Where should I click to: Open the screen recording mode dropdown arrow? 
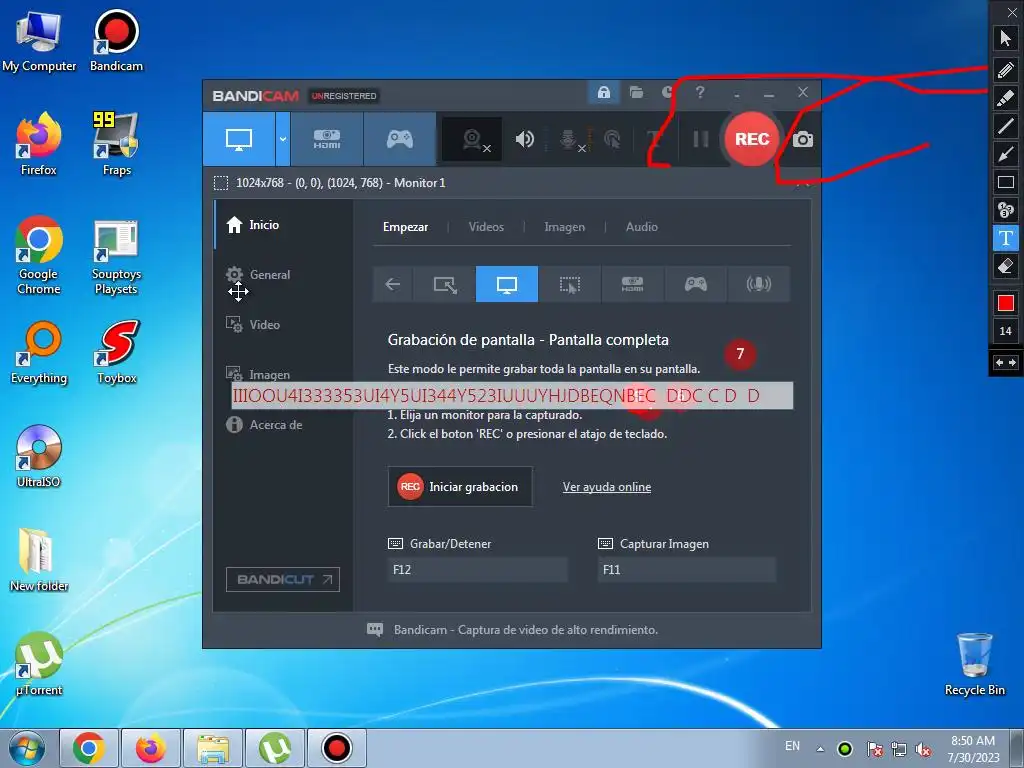pyautogui.click(x=283, y=139)
